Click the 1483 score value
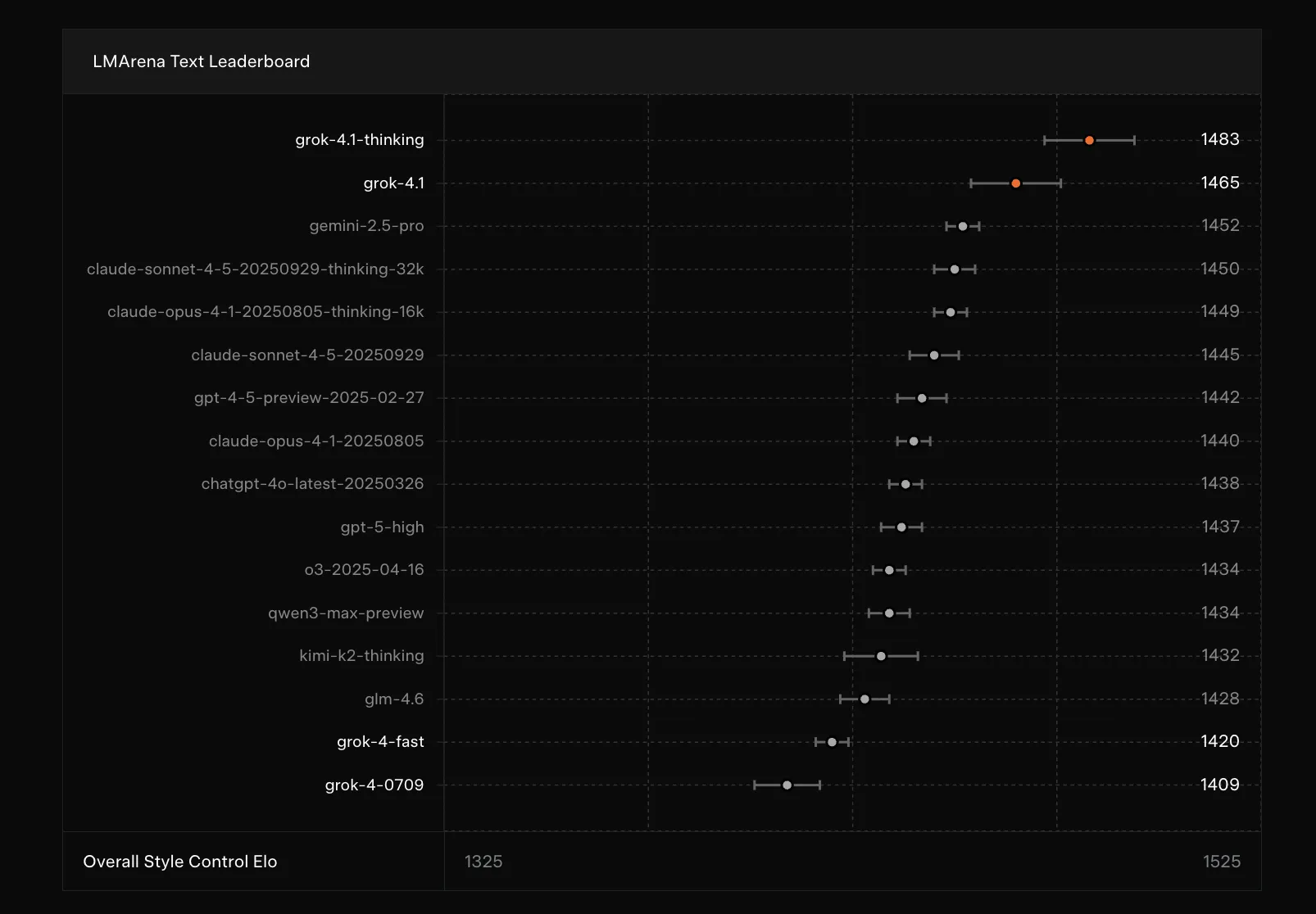Screen dimensions: 1316x914 click(x=1219, y=139)
